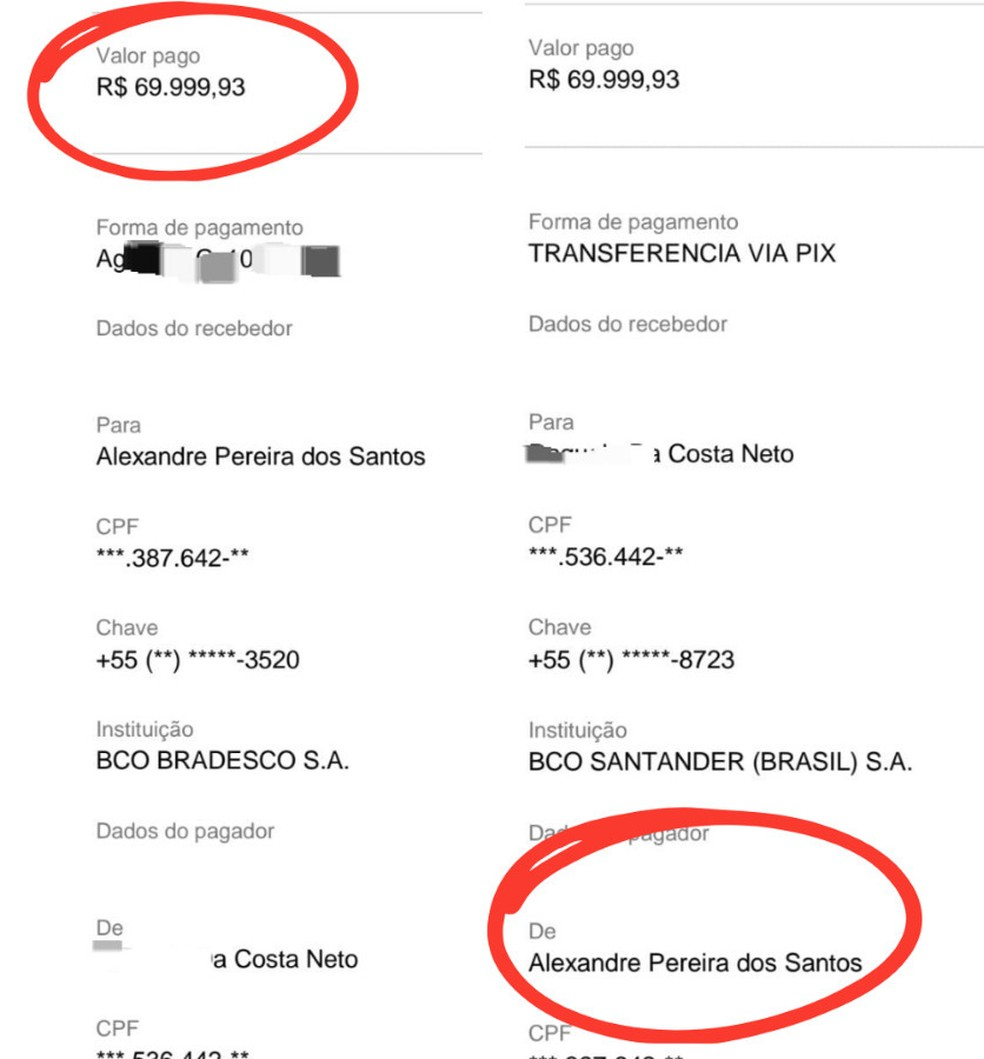Screen dimensions: 984x1059
Task: Click the phone key ending in 8723
Action: (x=630, y=660)
